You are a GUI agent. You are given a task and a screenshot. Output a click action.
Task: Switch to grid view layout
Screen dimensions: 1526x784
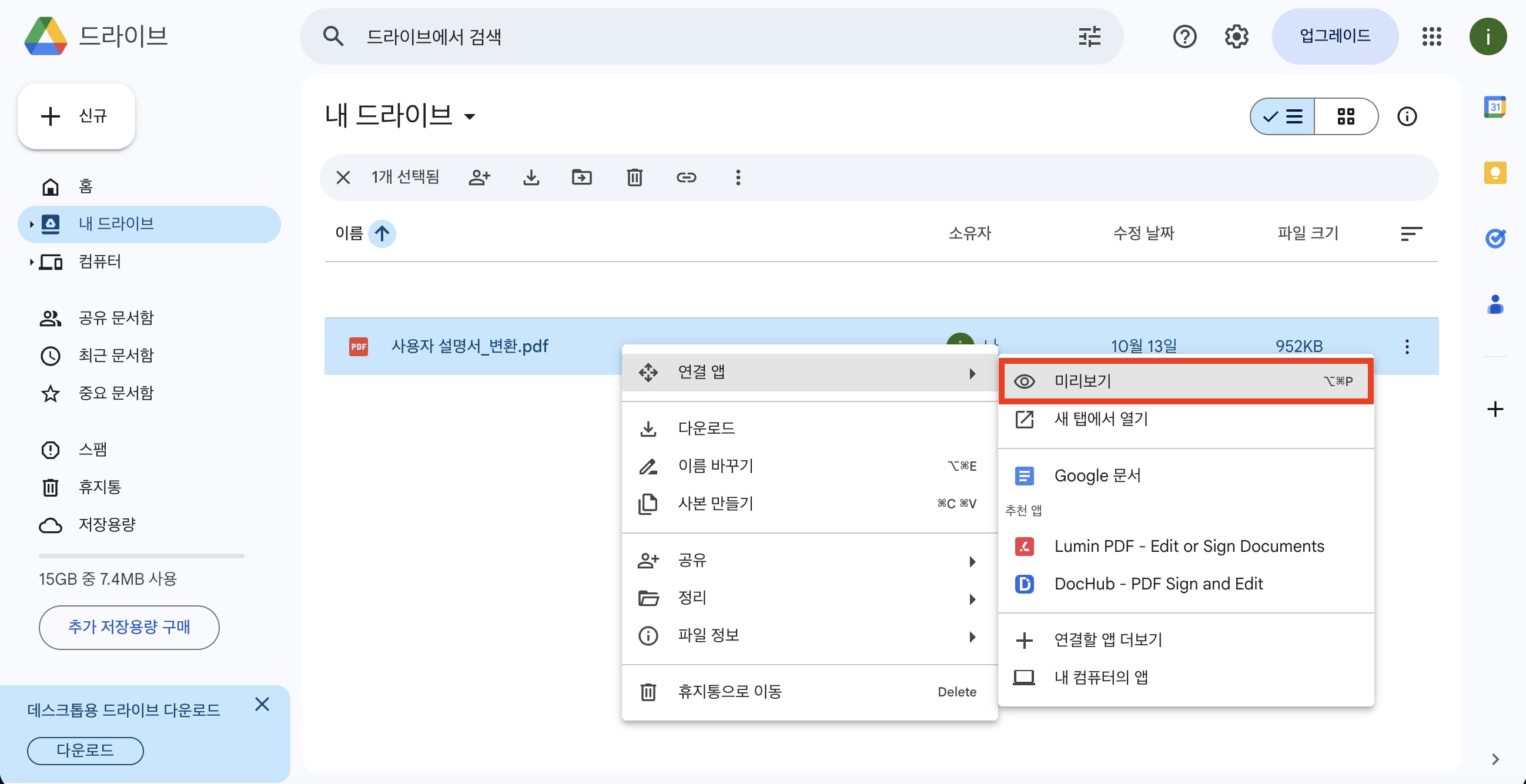[x=1347, y=116]
